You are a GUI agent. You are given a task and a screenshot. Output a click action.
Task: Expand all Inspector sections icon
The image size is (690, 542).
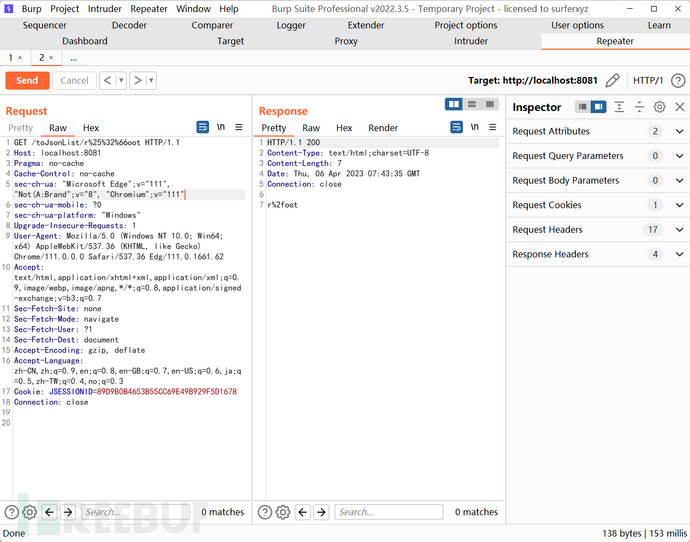click(x=619, y=107)
